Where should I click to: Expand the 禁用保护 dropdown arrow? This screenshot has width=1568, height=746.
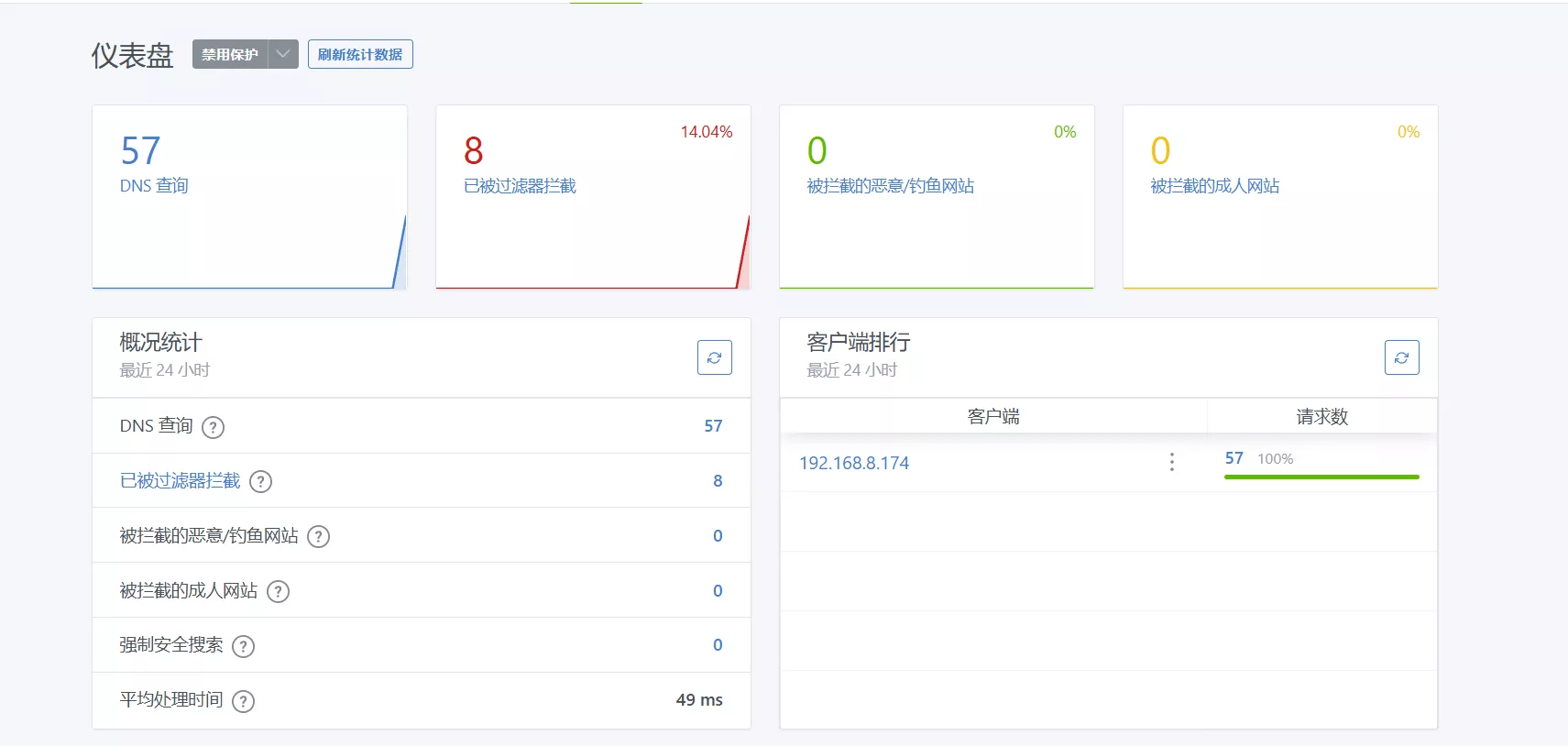(x=283, y=54)
